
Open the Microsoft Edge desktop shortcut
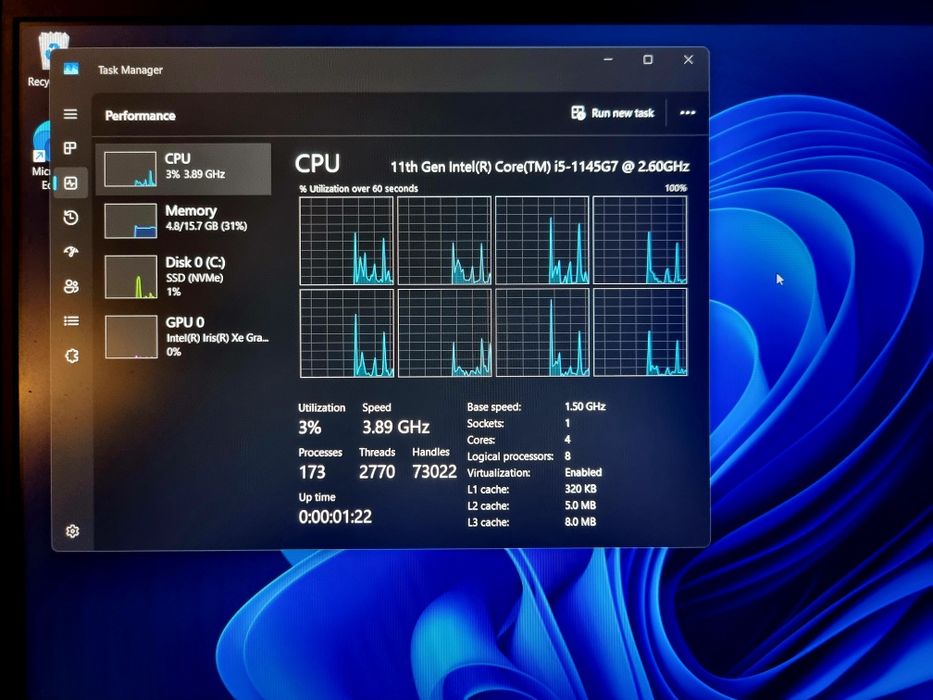pos(42,157)
